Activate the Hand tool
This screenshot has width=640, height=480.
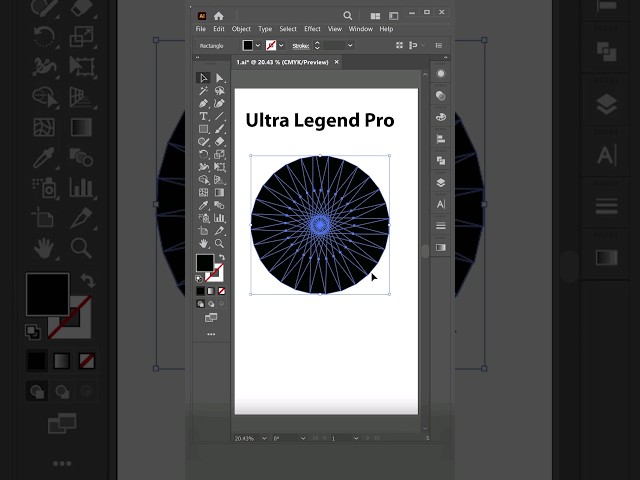(x=203, y=244)
